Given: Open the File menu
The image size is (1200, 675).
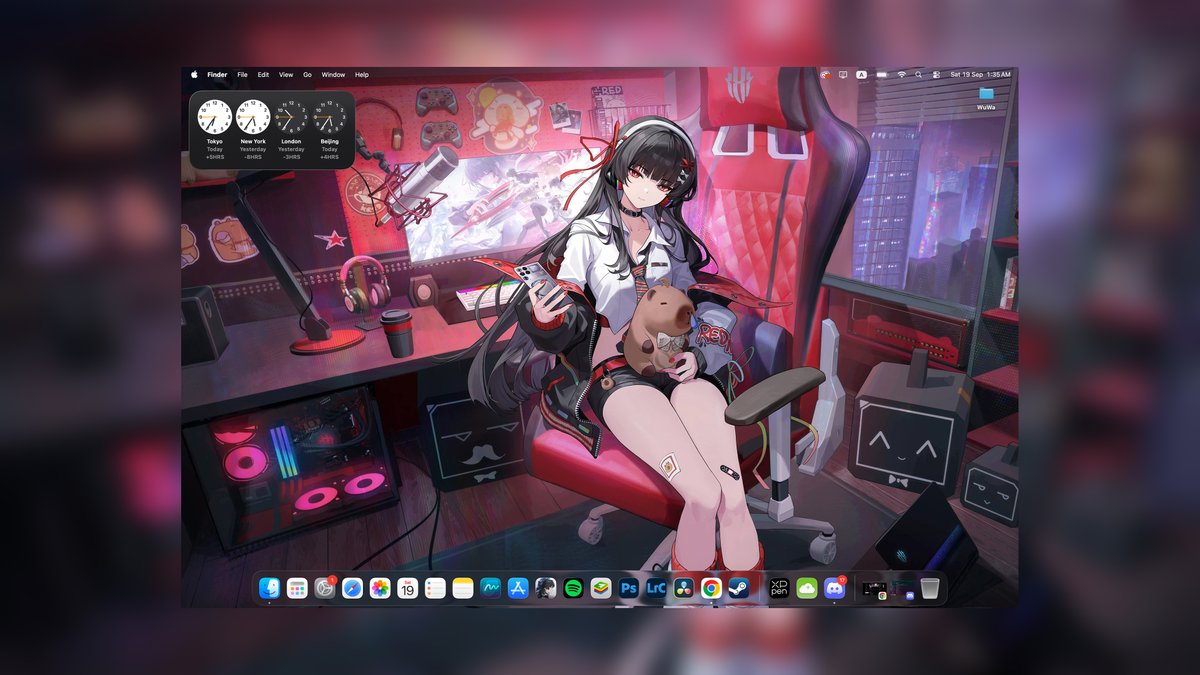Looking at the screenshot, I should [x=243, y=74].
